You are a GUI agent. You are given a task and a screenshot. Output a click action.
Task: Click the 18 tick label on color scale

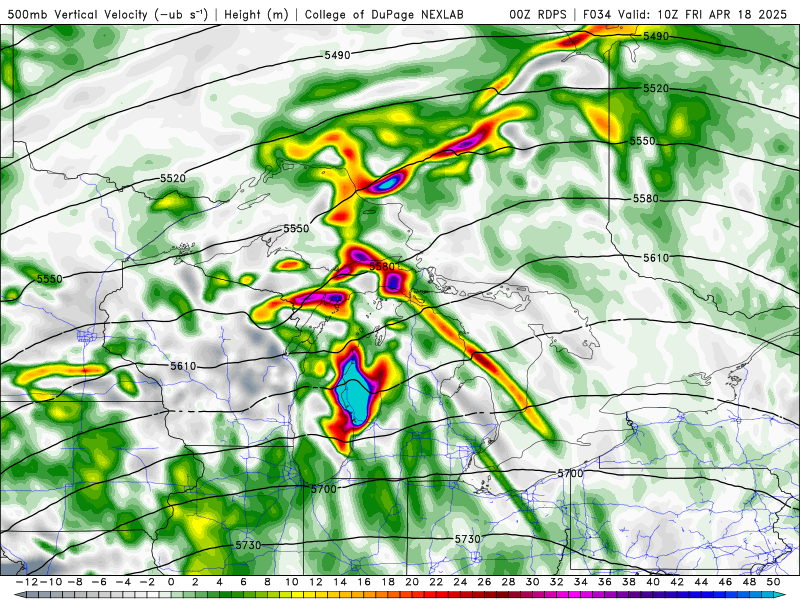coord(388,582)
